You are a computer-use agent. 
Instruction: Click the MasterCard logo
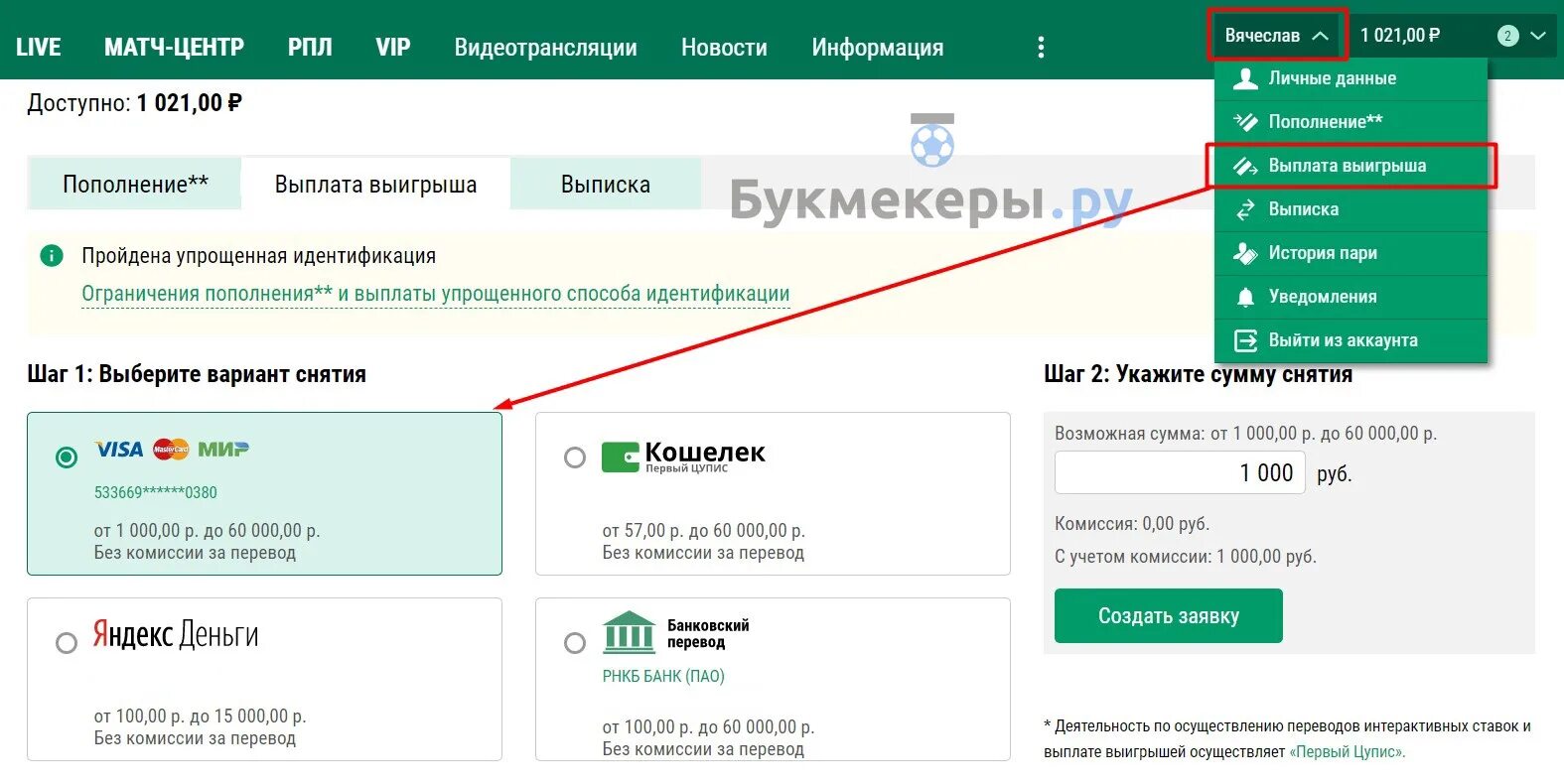click(171, 450)
